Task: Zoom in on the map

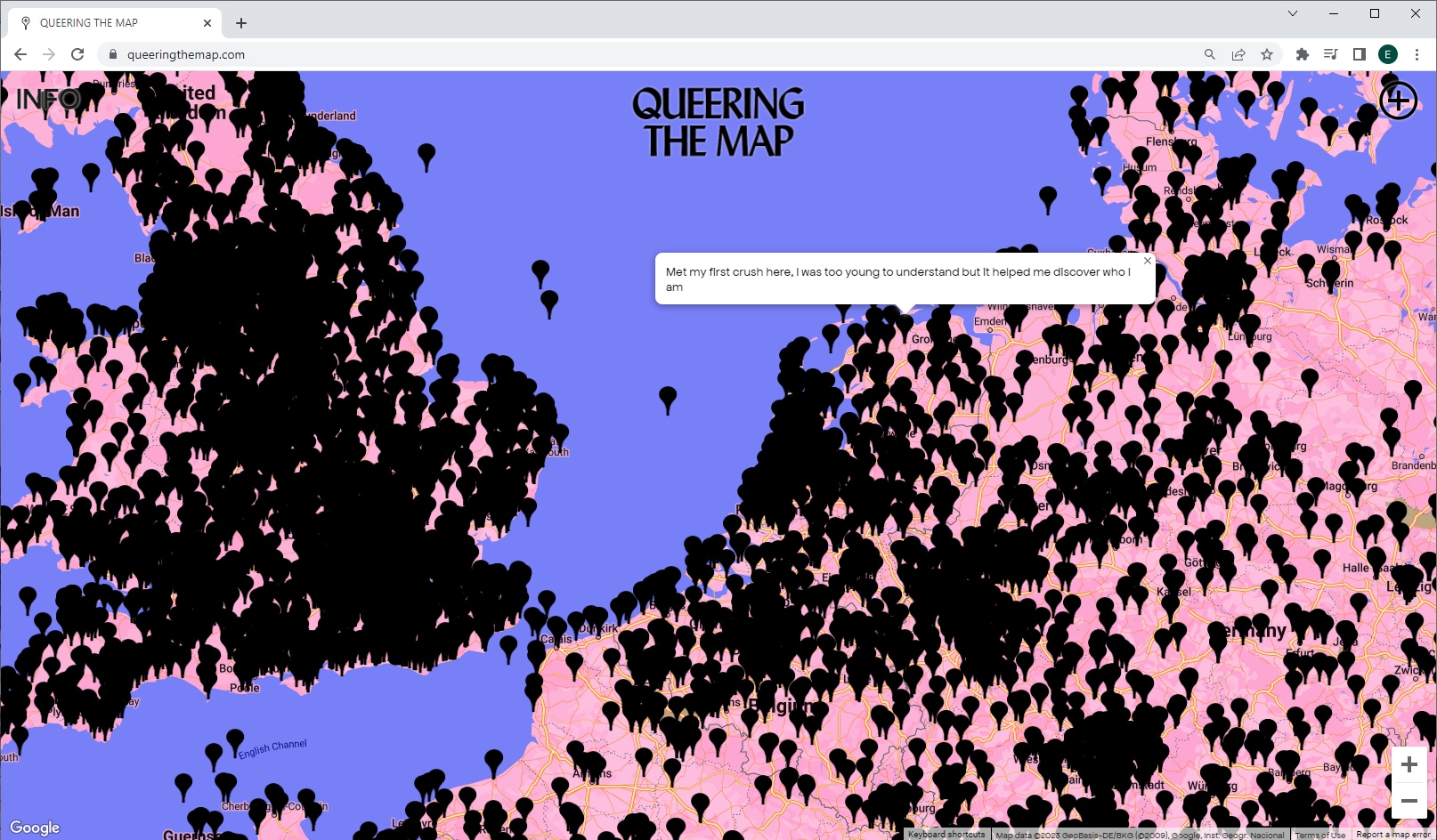Action: pyautogui.click(x=1409, y=764)
